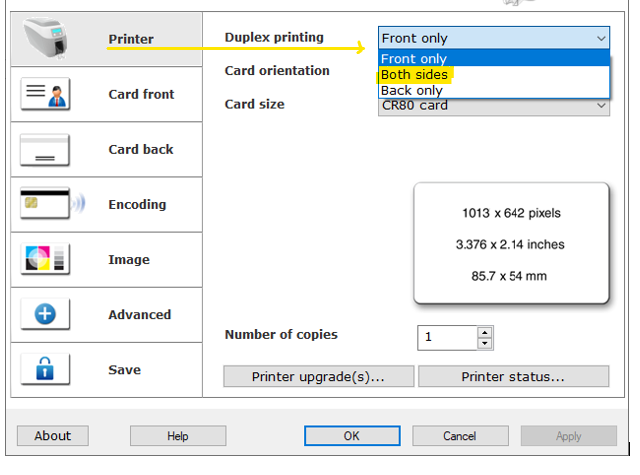This screenshot has height=475, width=640.
Task: Click the Advanced plus icon
Action: click(x=45, y=314)
